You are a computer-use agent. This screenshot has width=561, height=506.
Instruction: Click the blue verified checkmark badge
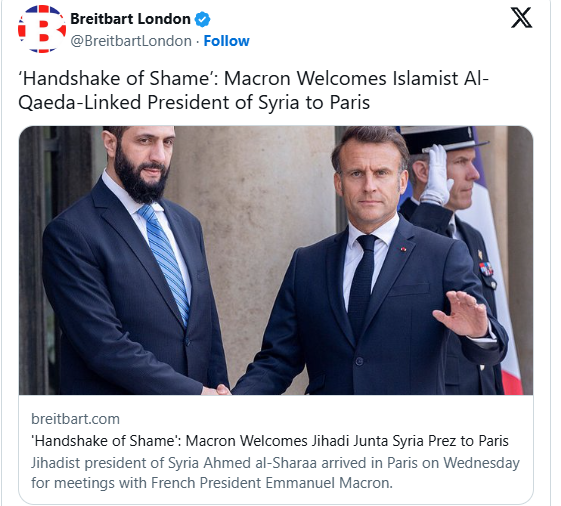(202, 19)
